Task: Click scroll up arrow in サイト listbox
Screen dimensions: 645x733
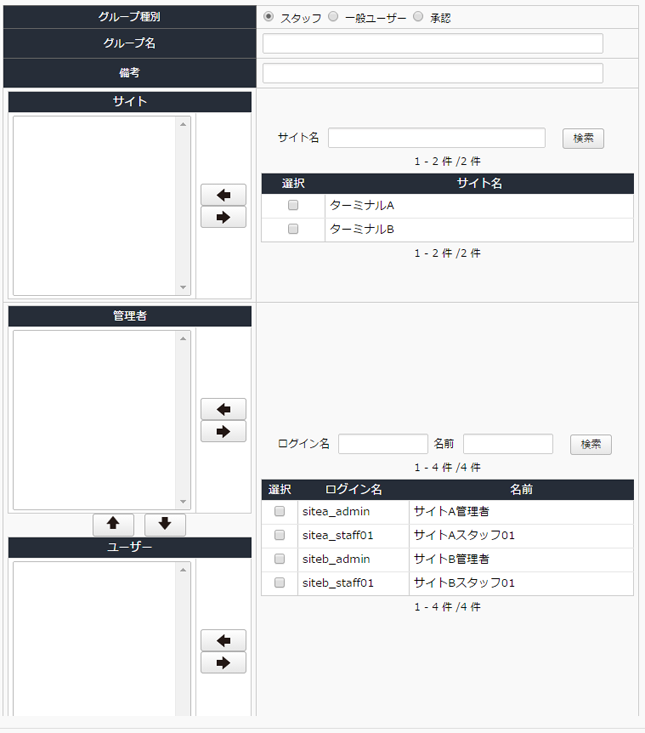Action: pyautogui.click(x=183, y=124)
